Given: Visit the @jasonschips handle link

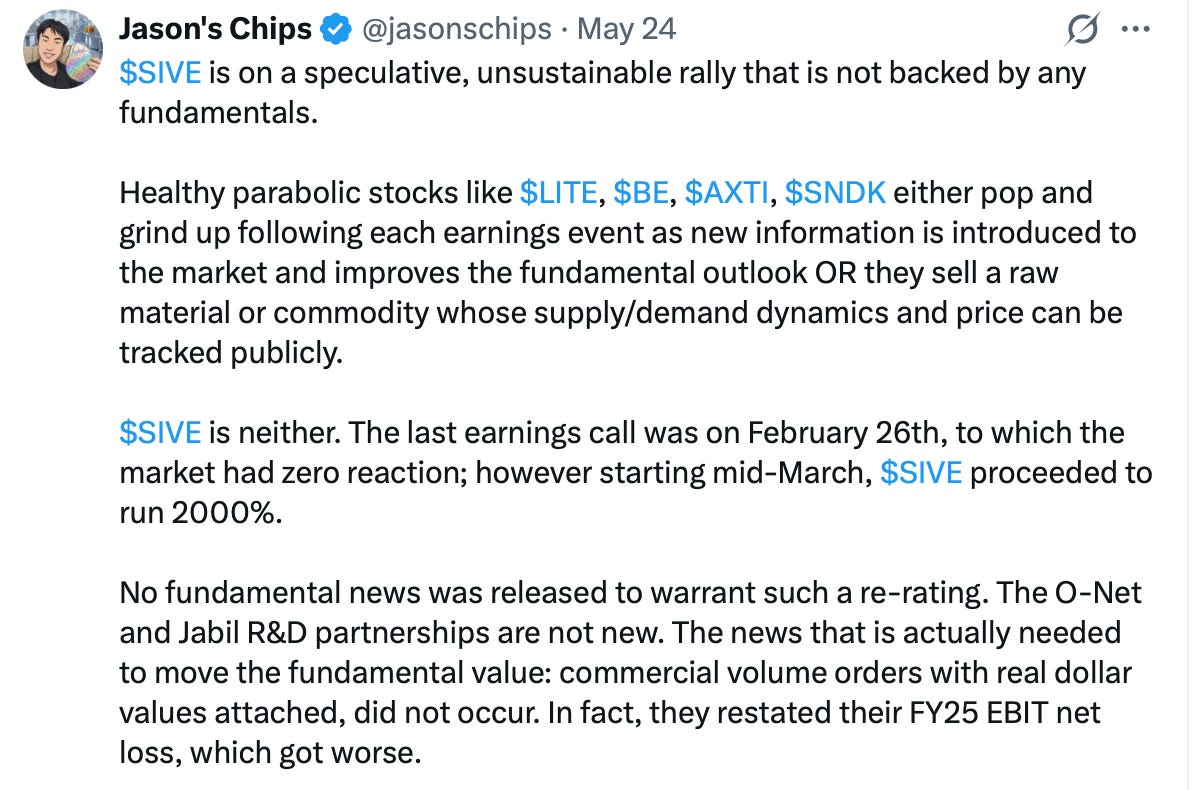Looking at the screenshot, I should [456, 30].
